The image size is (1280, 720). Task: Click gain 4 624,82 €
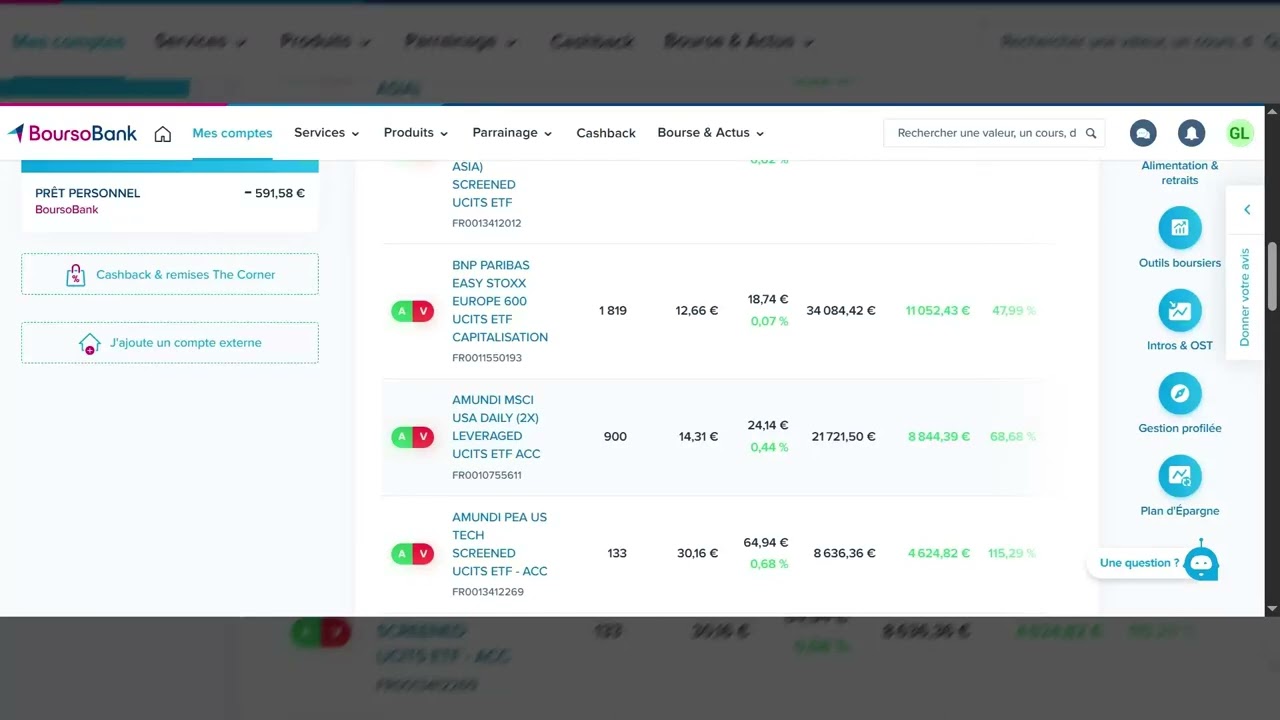939,553
